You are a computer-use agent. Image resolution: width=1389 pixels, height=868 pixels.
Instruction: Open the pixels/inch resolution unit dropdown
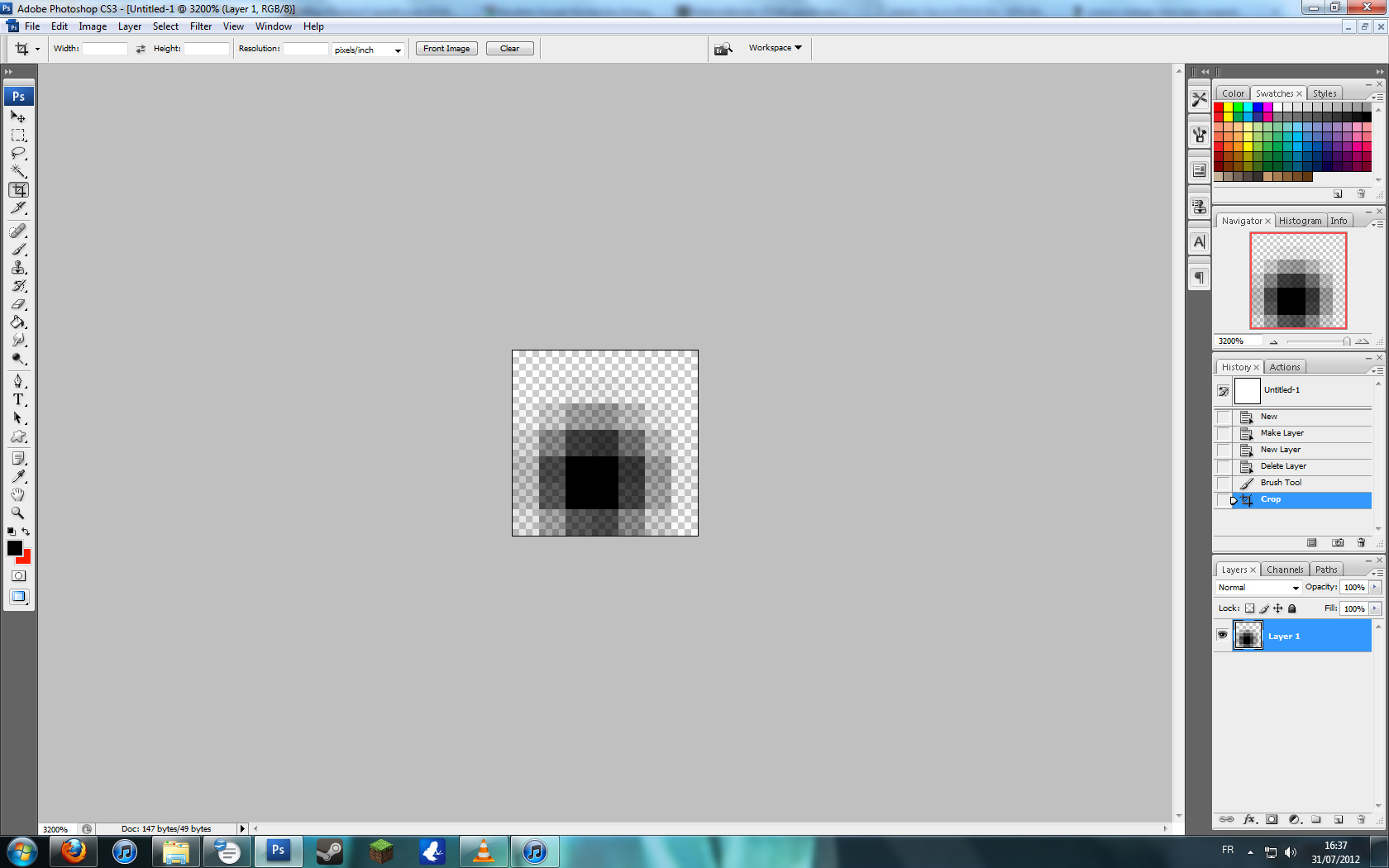click(x=368, y=50)
